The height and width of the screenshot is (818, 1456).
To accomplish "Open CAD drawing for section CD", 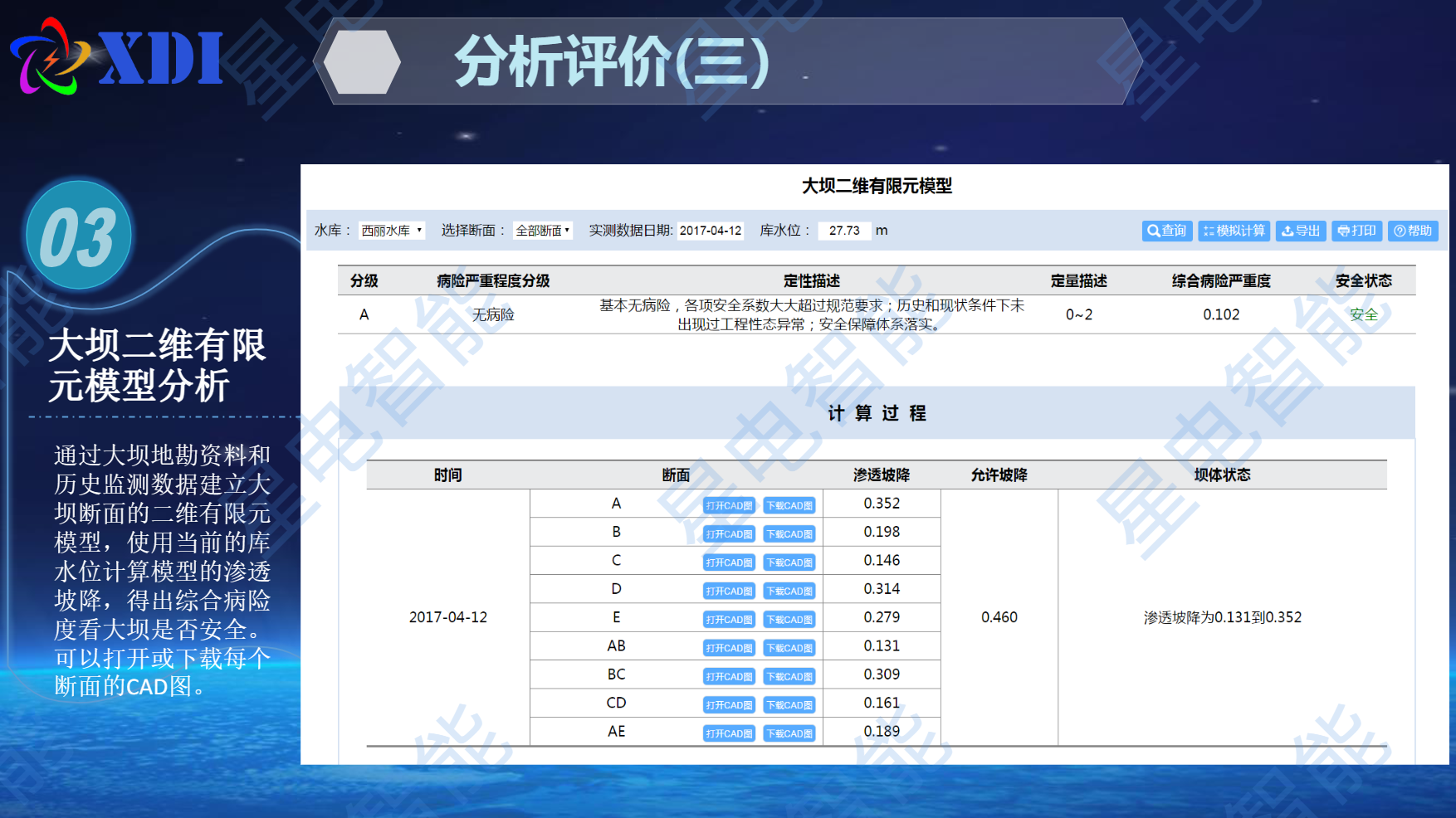I will [x=729, y=705].
